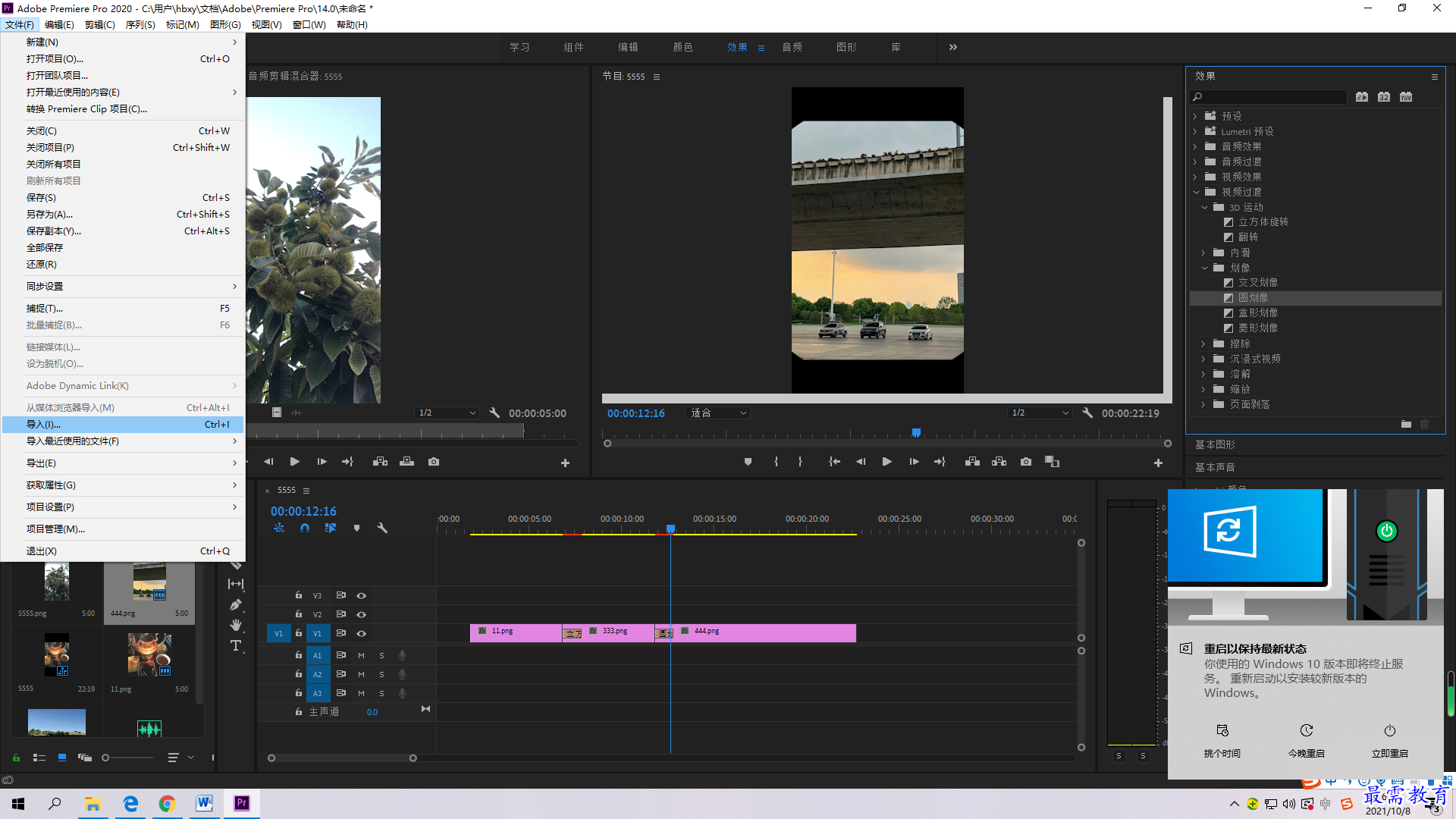Image resolution: width=1456 pixels, height=819 pixels.
Task: Export frame with Program monitor camera icon
Action: (x=1026, y=462)
